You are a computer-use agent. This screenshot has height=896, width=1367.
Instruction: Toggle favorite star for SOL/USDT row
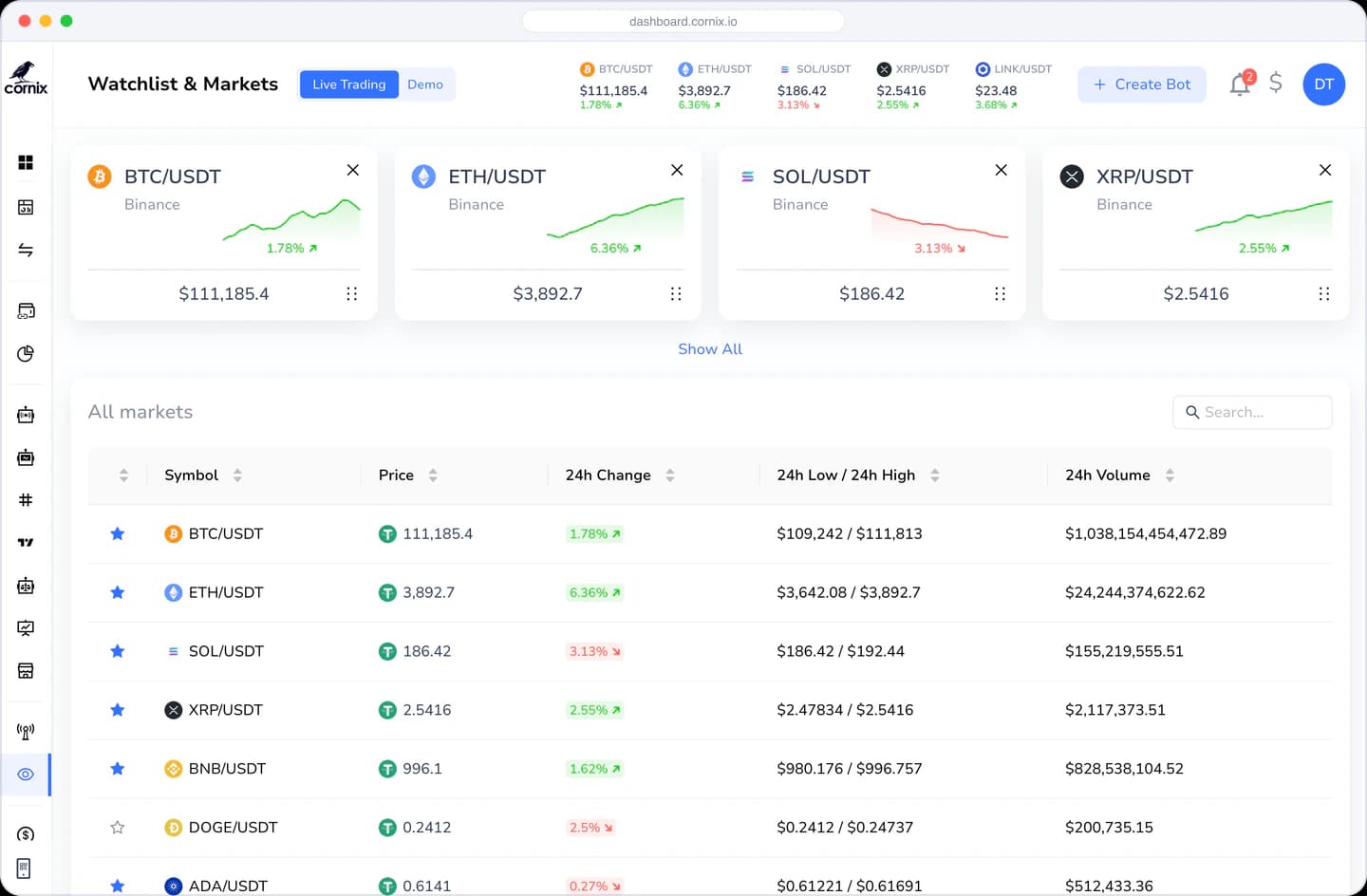tap(118, 651)
